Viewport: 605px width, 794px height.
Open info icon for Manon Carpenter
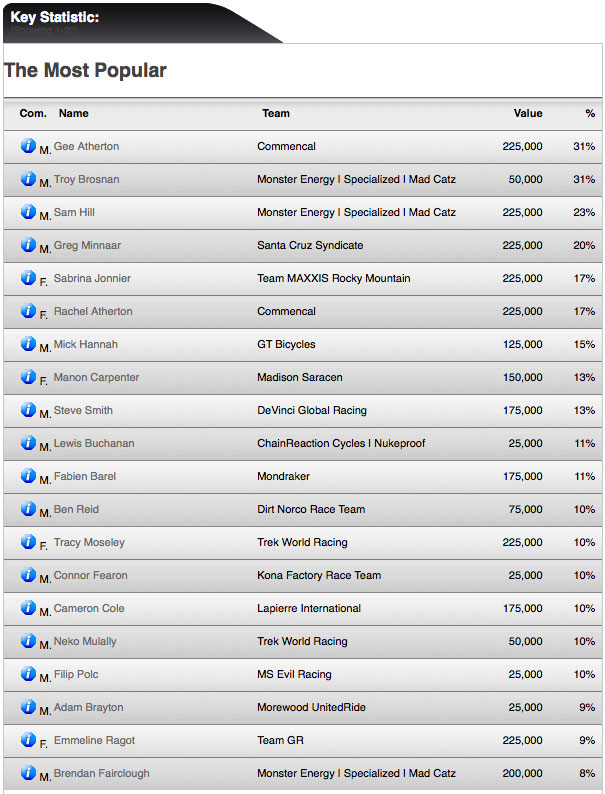coord(28,377)
